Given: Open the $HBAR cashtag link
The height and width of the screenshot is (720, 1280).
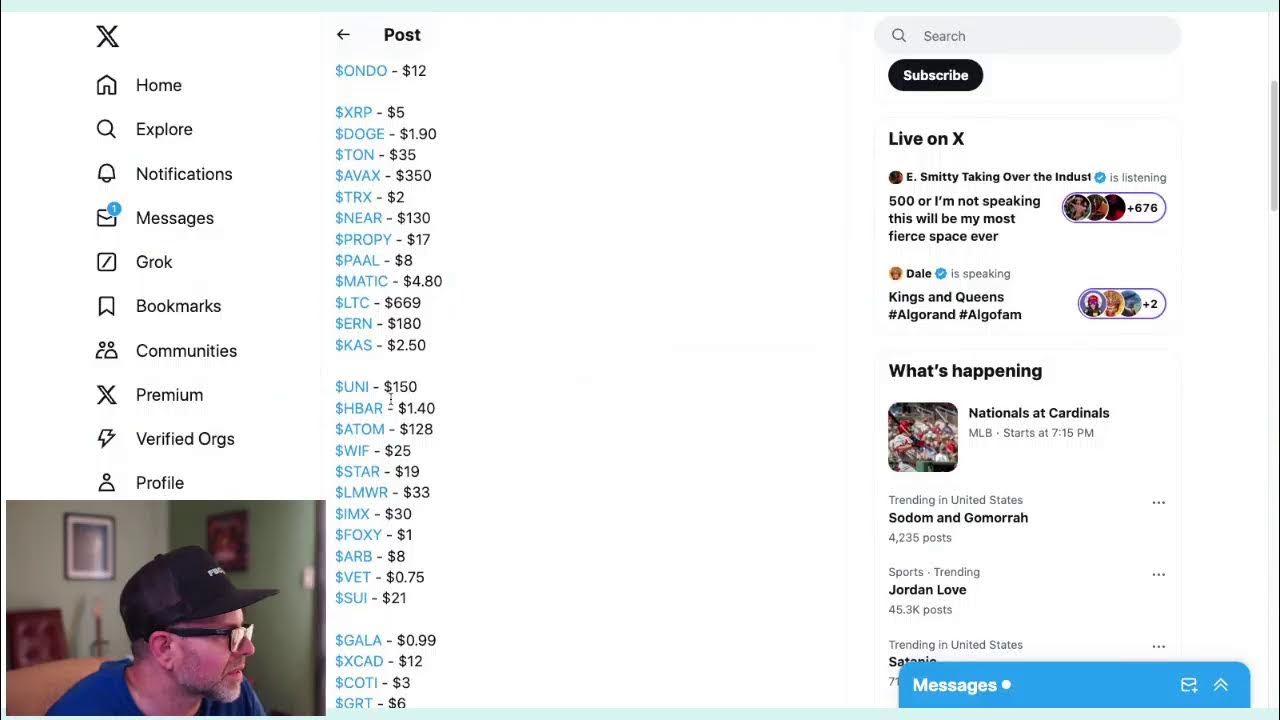Looking at the screenshot, I should tap(359, 408).
